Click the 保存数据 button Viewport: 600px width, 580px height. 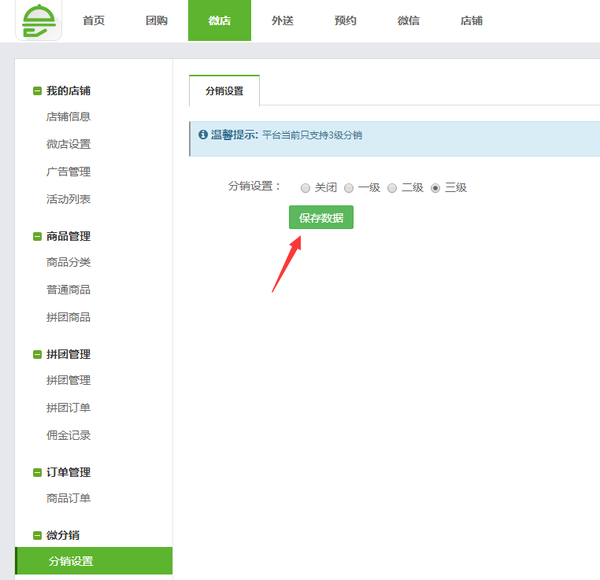(x=321, y=217)
